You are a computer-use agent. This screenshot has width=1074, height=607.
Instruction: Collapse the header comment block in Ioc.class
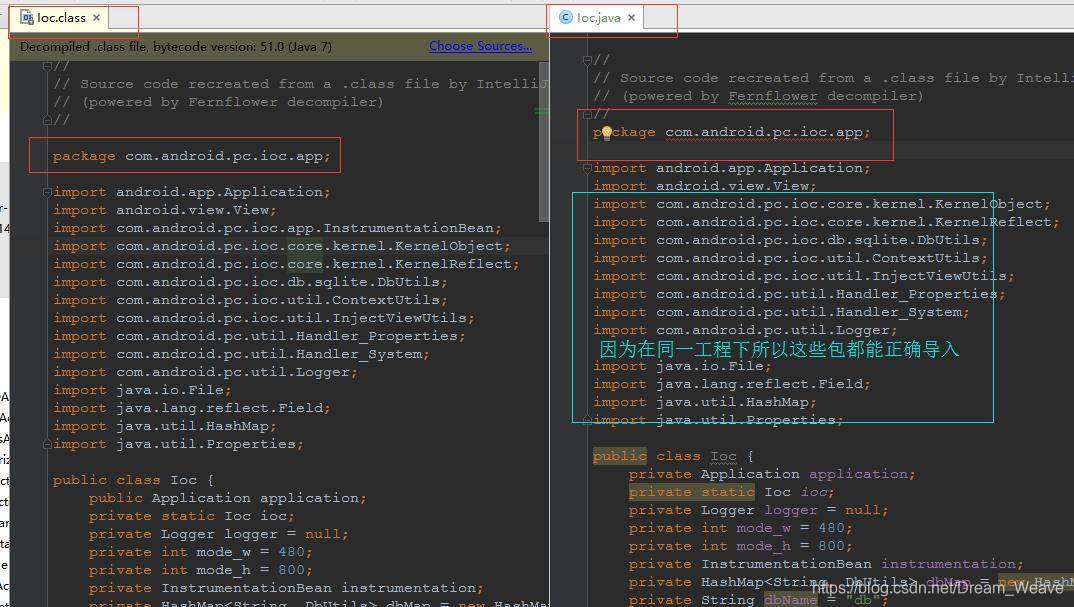47,66
